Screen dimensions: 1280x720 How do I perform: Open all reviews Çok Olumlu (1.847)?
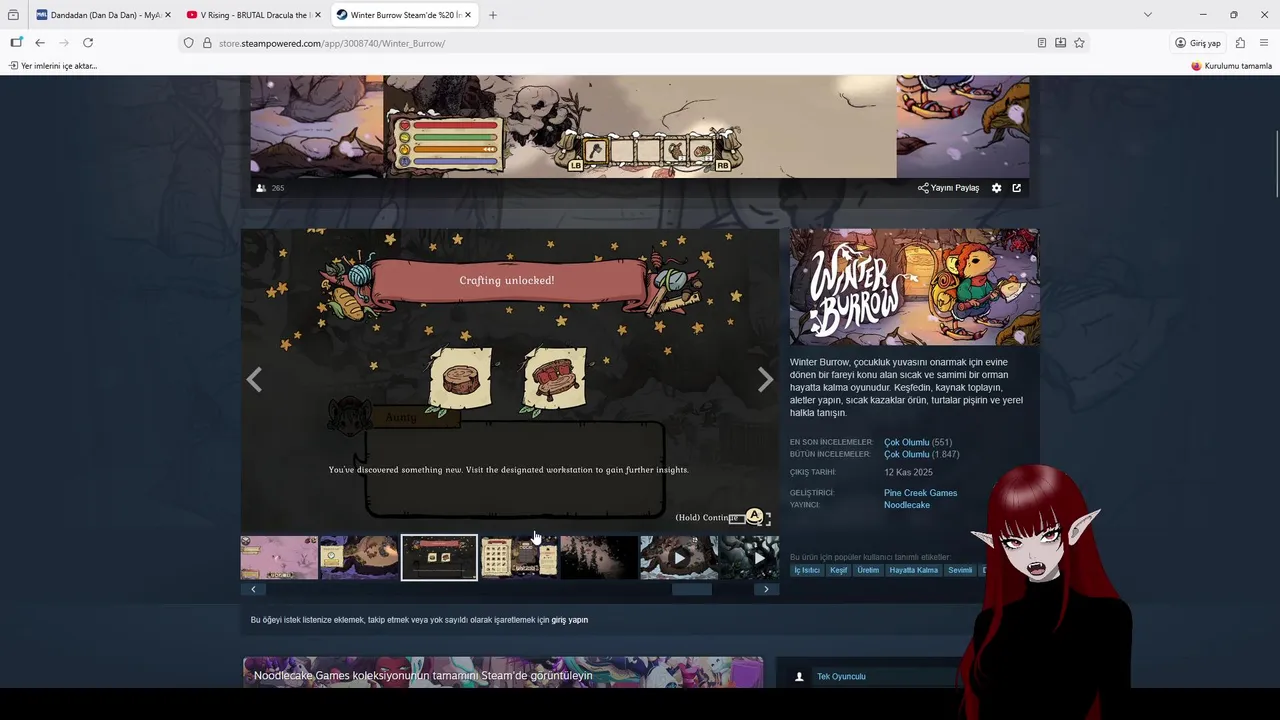point(921,454)
